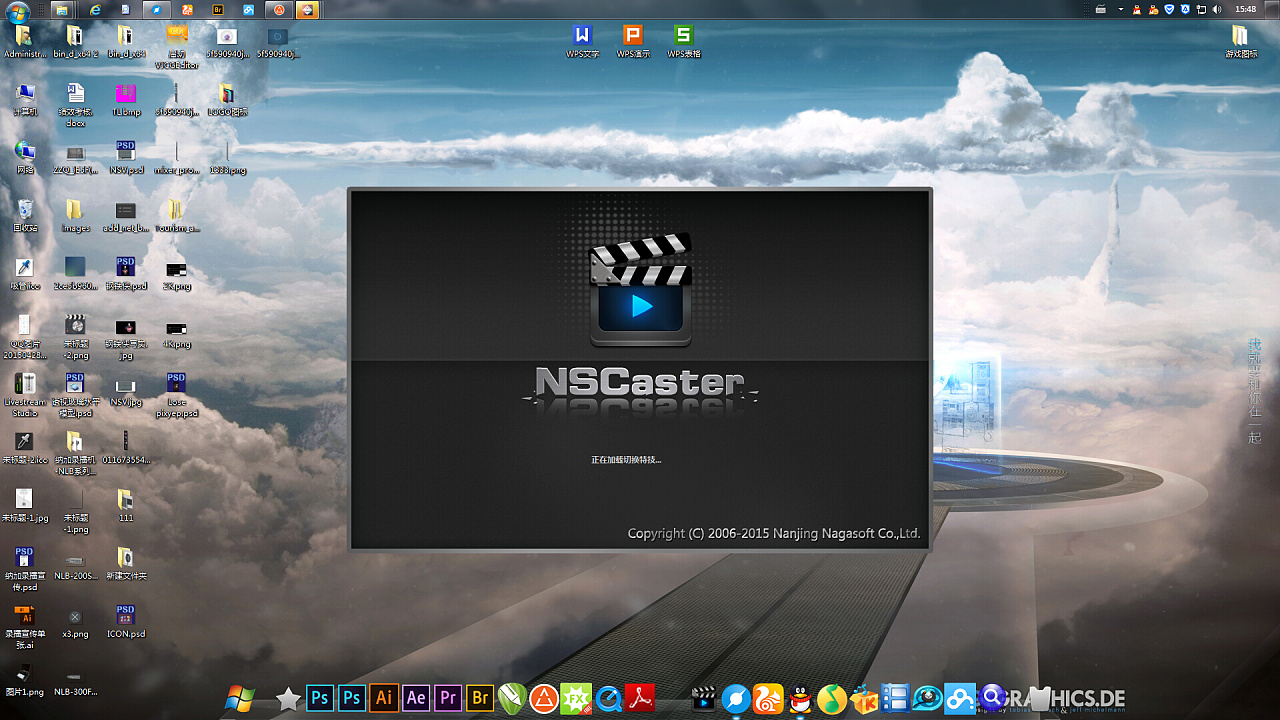Click the Windows logo in the dock
The height and width of the screenshot is (720, 1280).
(240, 698)
